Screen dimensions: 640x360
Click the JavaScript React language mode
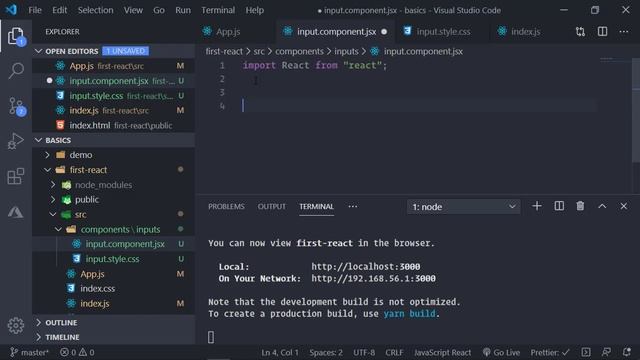442,352
